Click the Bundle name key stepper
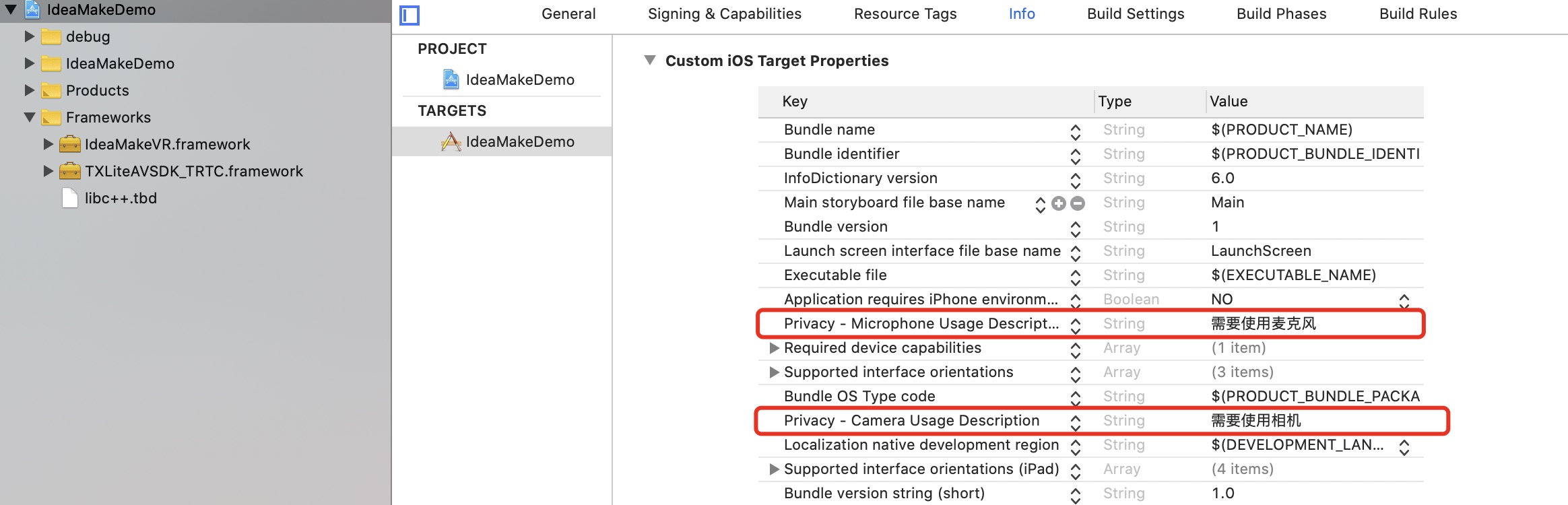This screenshot has height=505, width=1568. pos(1075,131)
